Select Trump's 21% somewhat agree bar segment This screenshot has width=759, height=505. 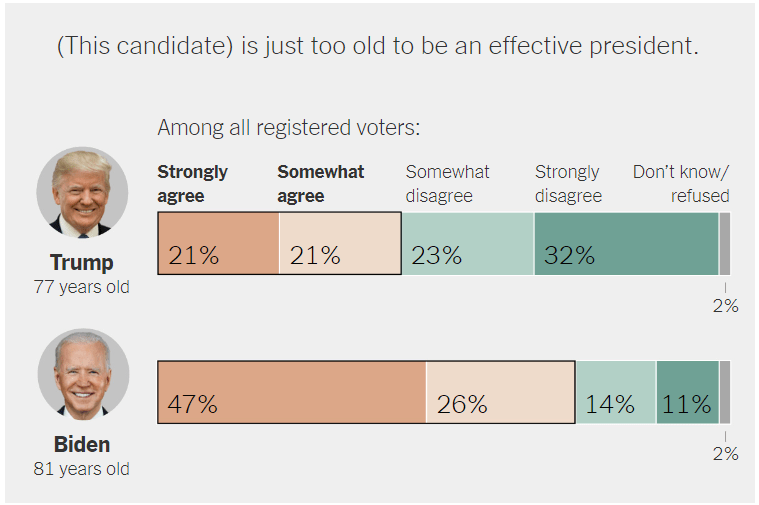coord(340,243)
